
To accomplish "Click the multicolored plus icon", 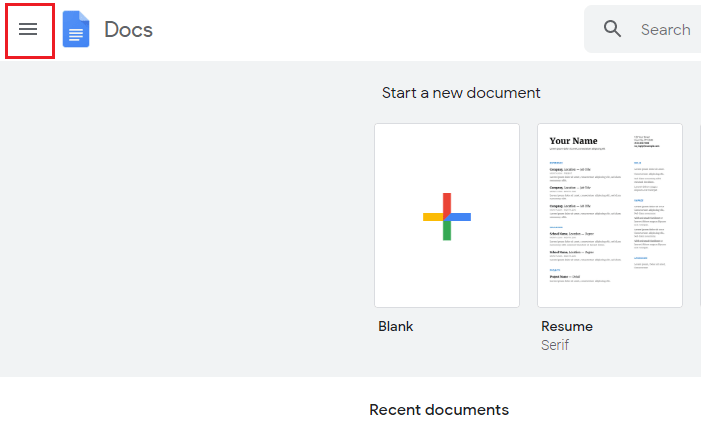I will 447,217.
